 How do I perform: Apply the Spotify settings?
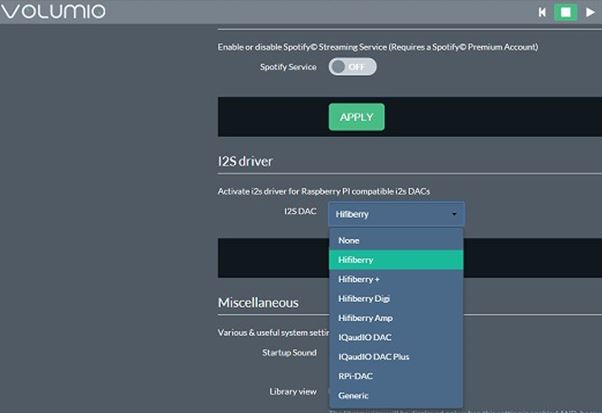coord(356,117)
